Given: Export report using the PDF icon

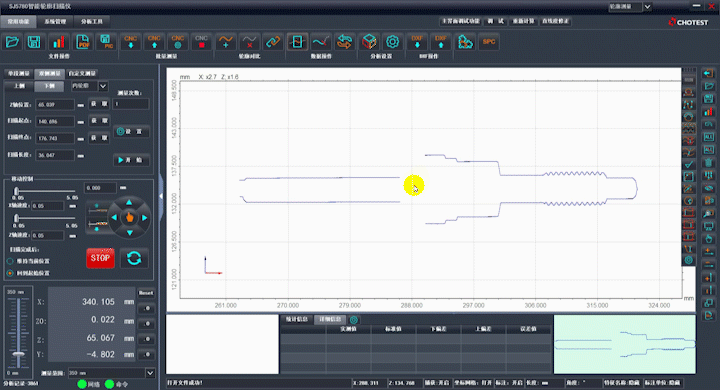Looking at the screenshot, I should (83, 42).
